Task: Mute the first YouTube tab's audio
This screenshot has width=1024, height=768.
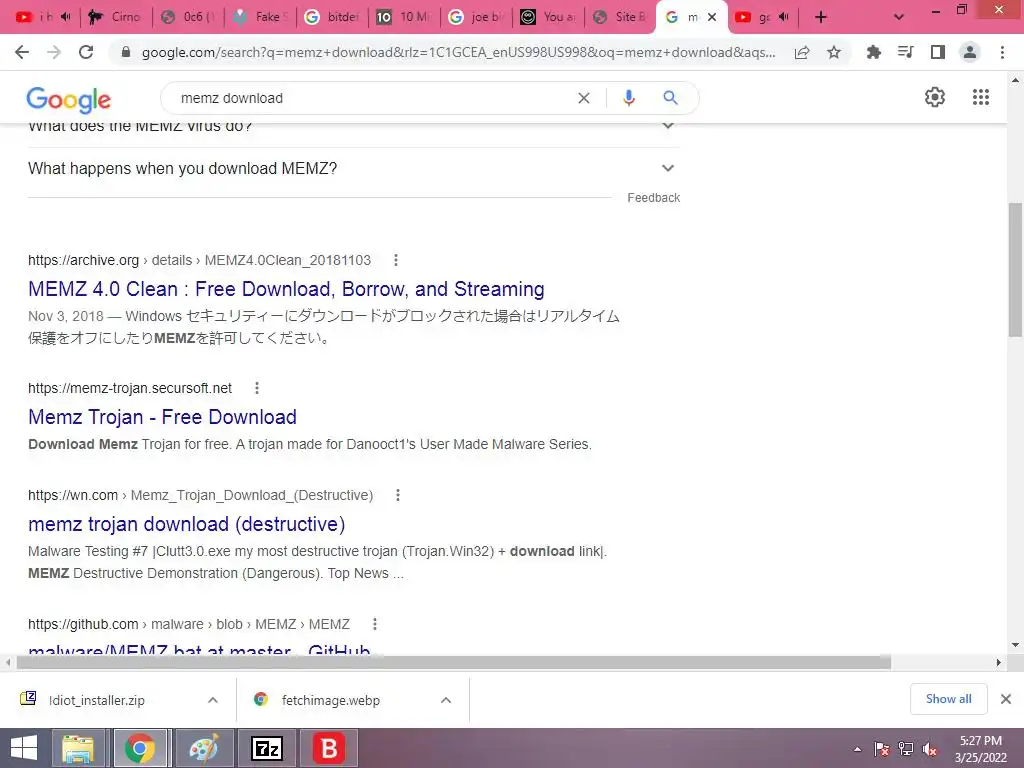Action: point(65,17)
